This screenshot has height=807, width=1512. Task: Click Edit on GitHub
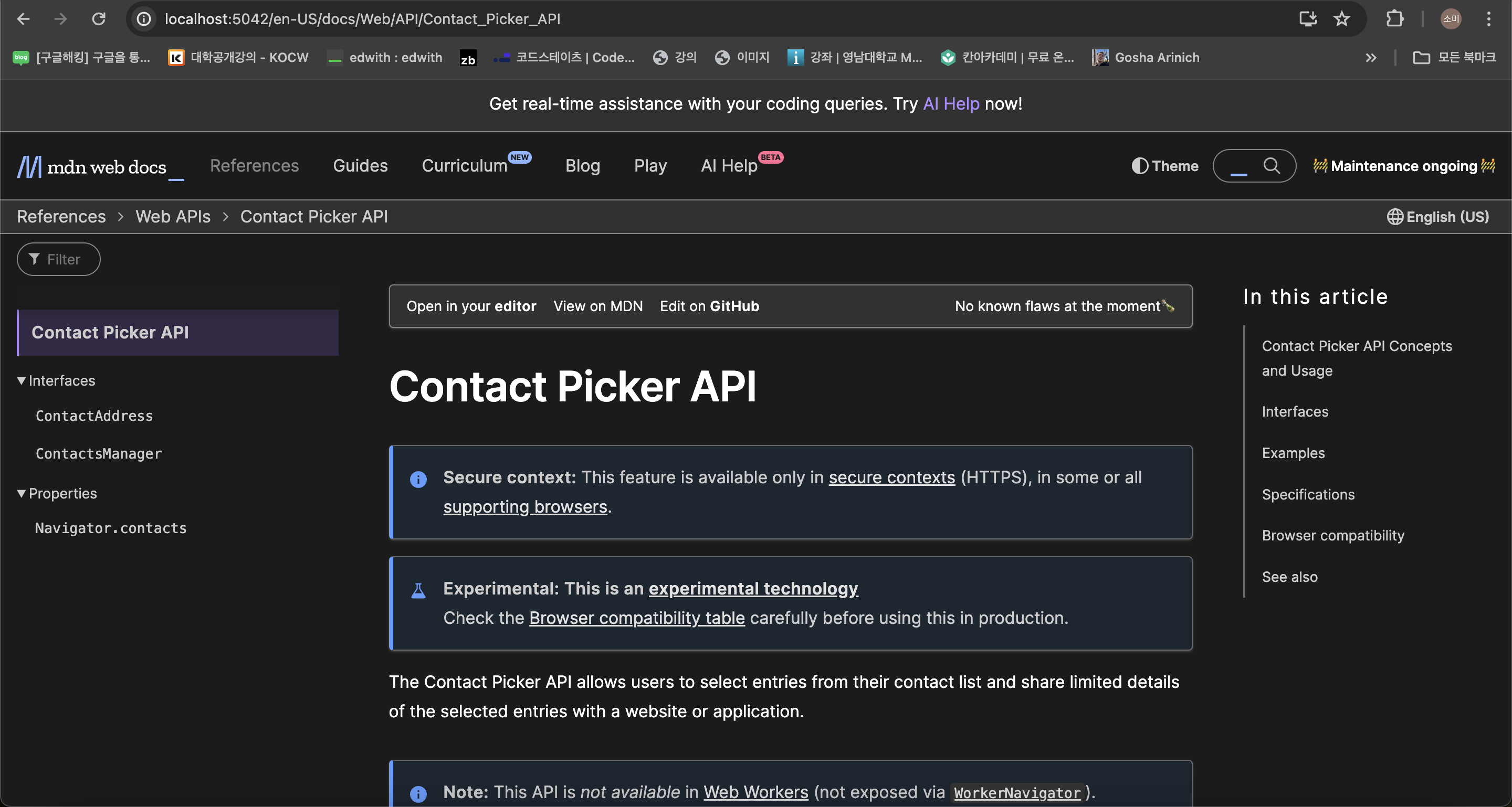pos(709,306)
